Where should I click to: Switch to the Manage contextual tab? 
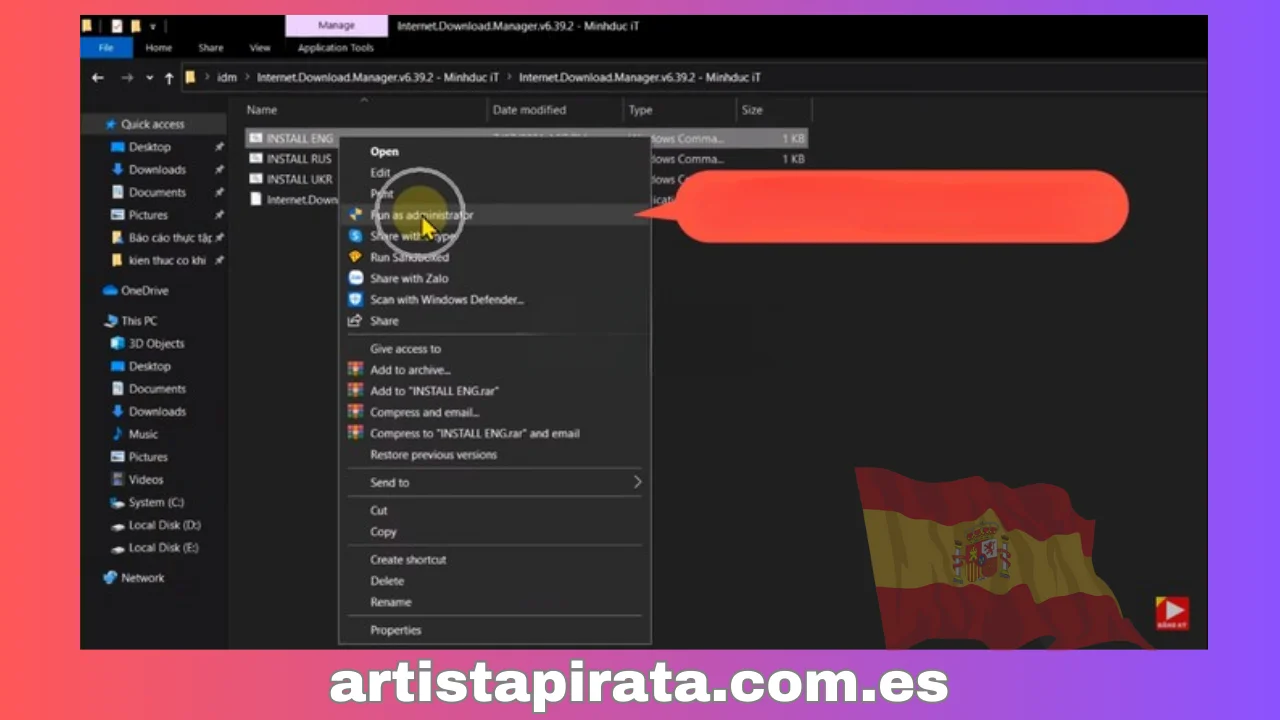tap(336, 26)
